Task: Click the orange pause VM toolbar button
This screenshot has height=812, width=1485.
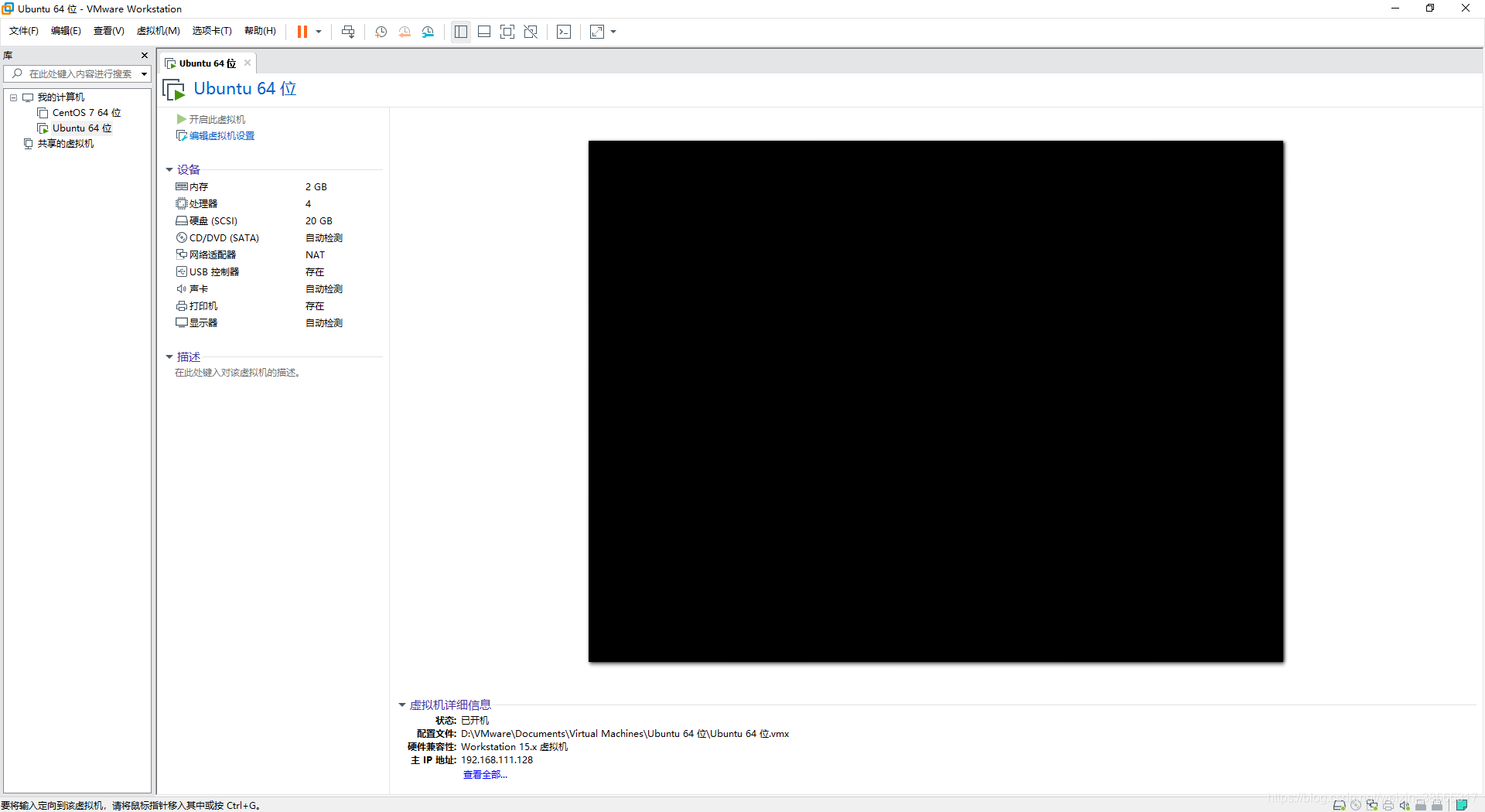Action: coord(302,32)
